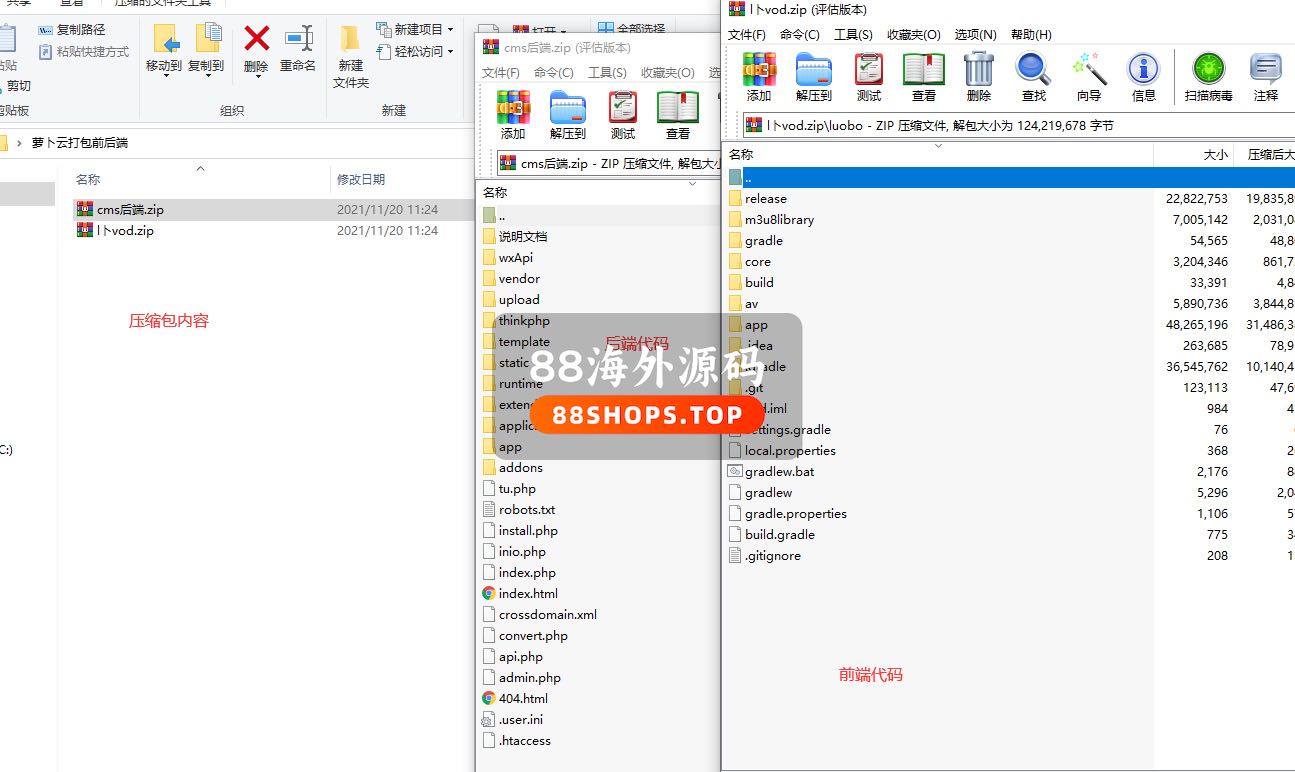The width and height of the screenshot is (1295, 772).
Task: Show archive Info icon
Action: [1143, 77]
